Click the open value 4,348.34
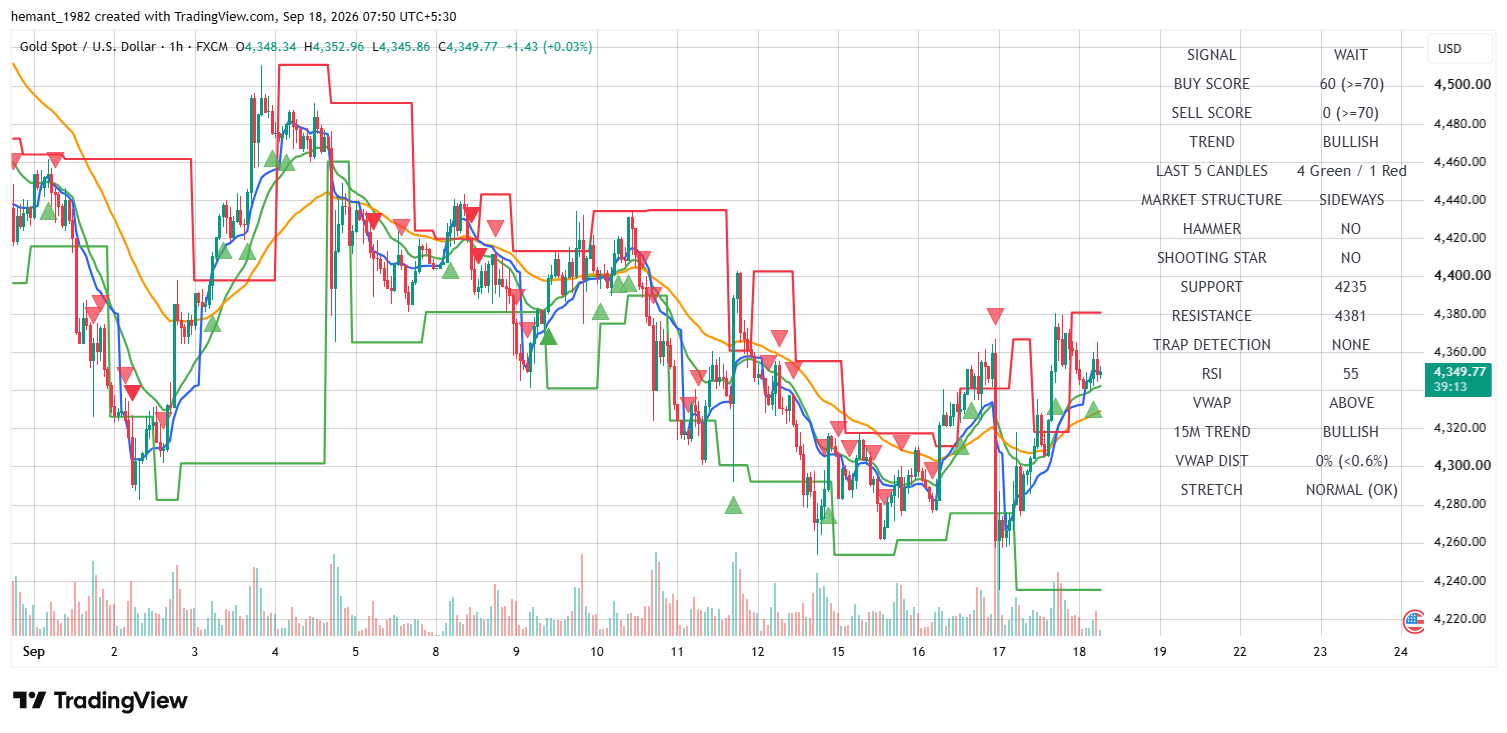Viewport: 1507px width, 733px height. [271, 47]
